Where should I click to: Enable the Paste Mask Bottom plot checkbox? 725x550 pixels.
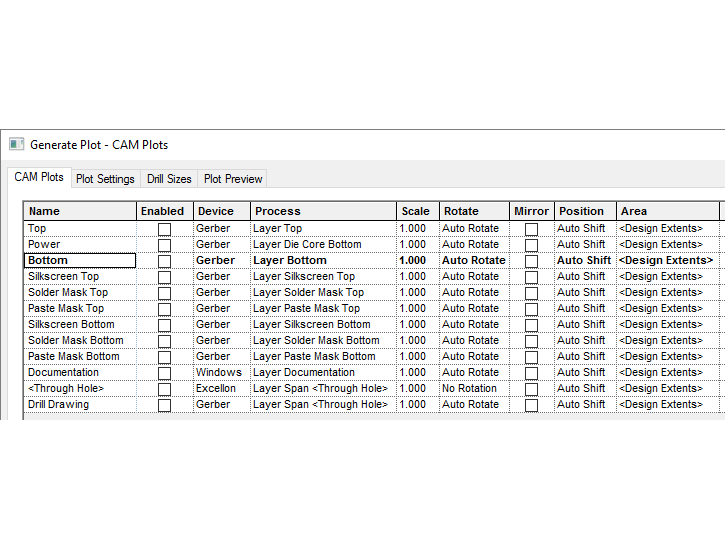164,357
